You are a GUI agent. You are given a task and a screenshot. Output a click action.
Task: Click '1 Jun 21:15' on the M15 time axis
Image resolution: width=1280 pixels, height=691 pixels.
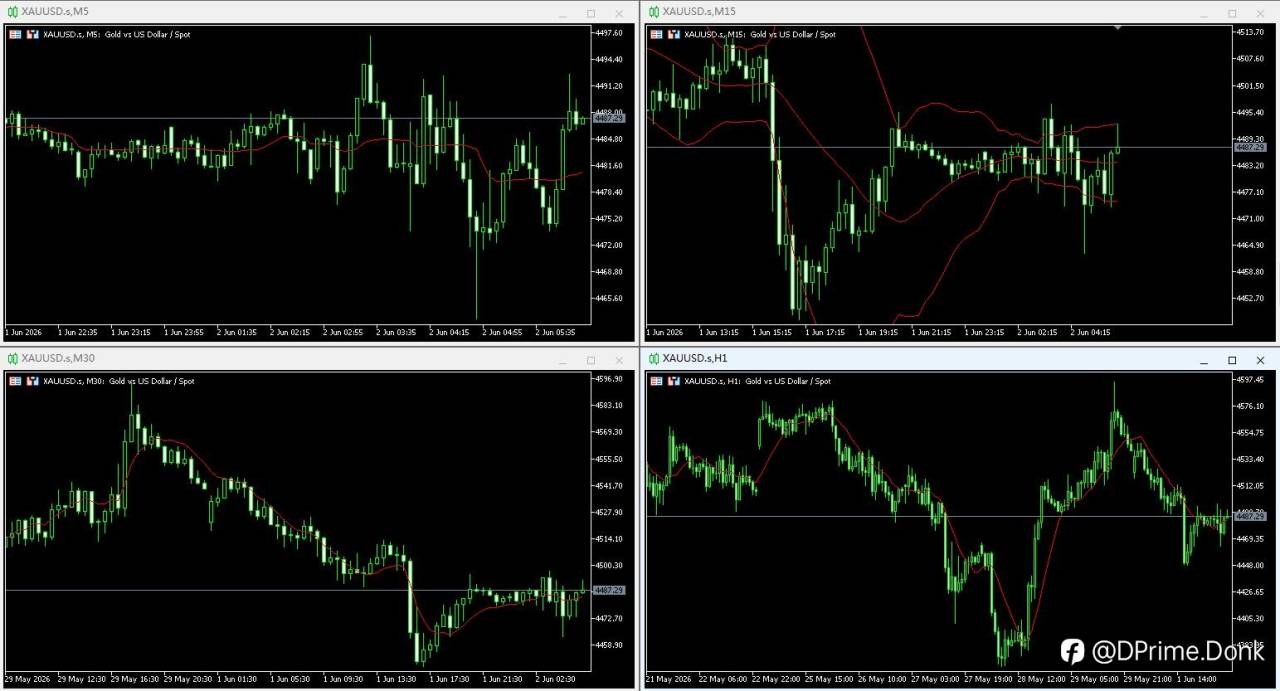tap(931, 331)
